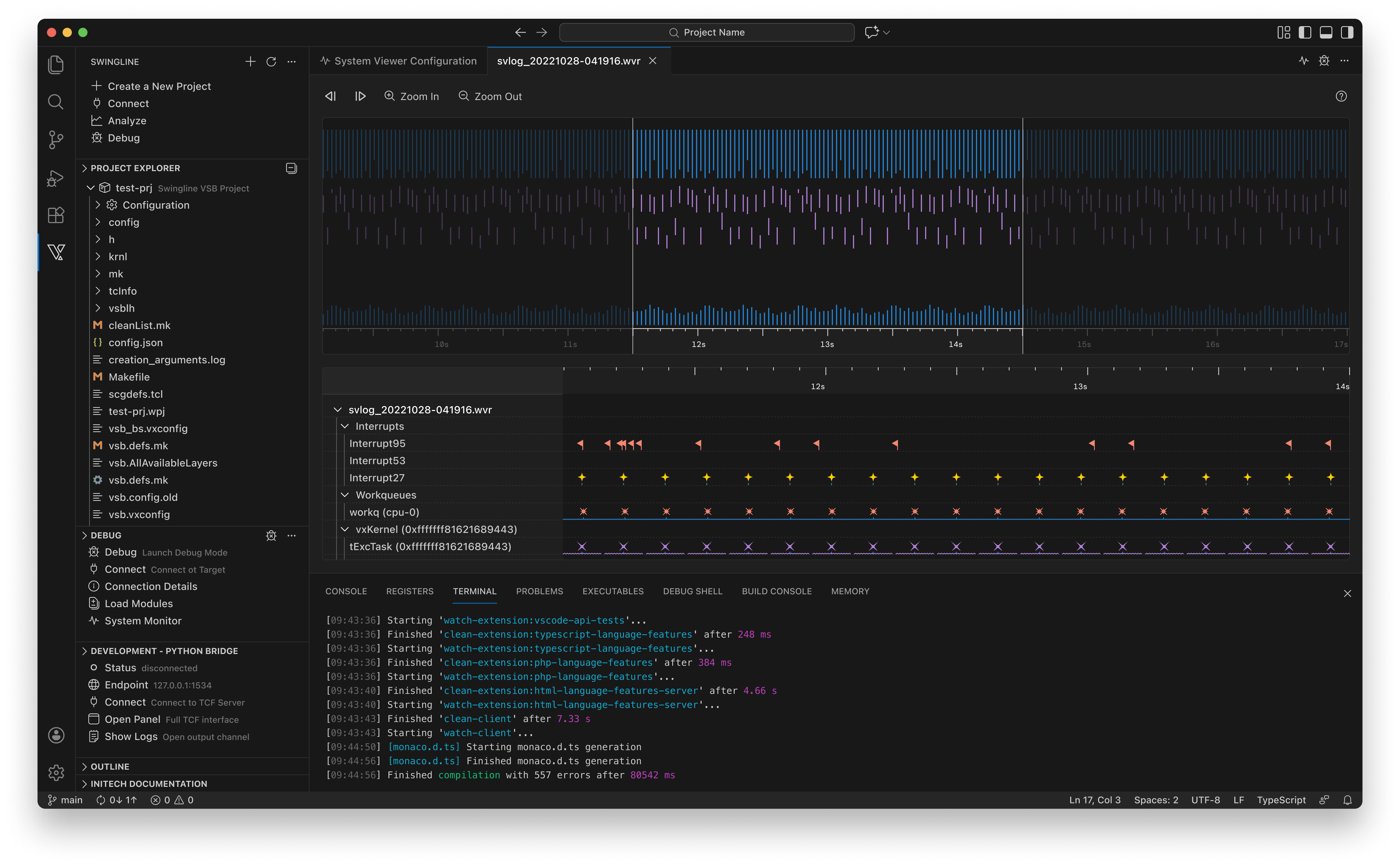Collapse vxKernel group in timeline

[345, 530]
